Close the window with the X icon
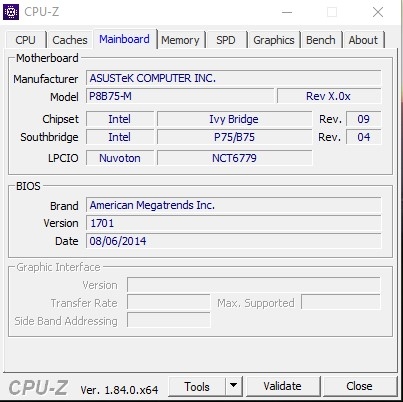Viewport: 403px width, 402px height. pyautogui.click(x=378, y=12)
